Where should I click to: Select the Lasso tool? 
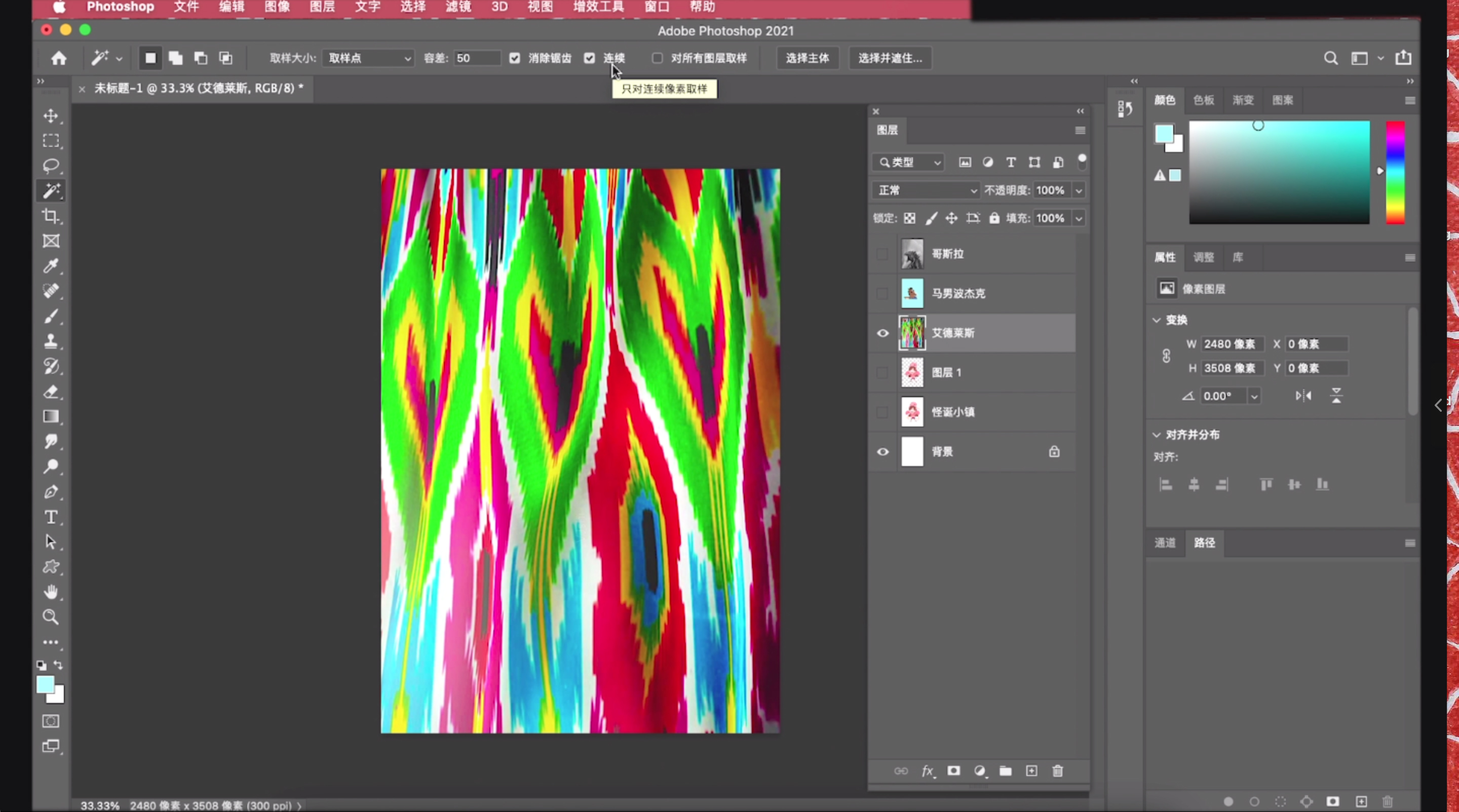click(x=51, y=165)
